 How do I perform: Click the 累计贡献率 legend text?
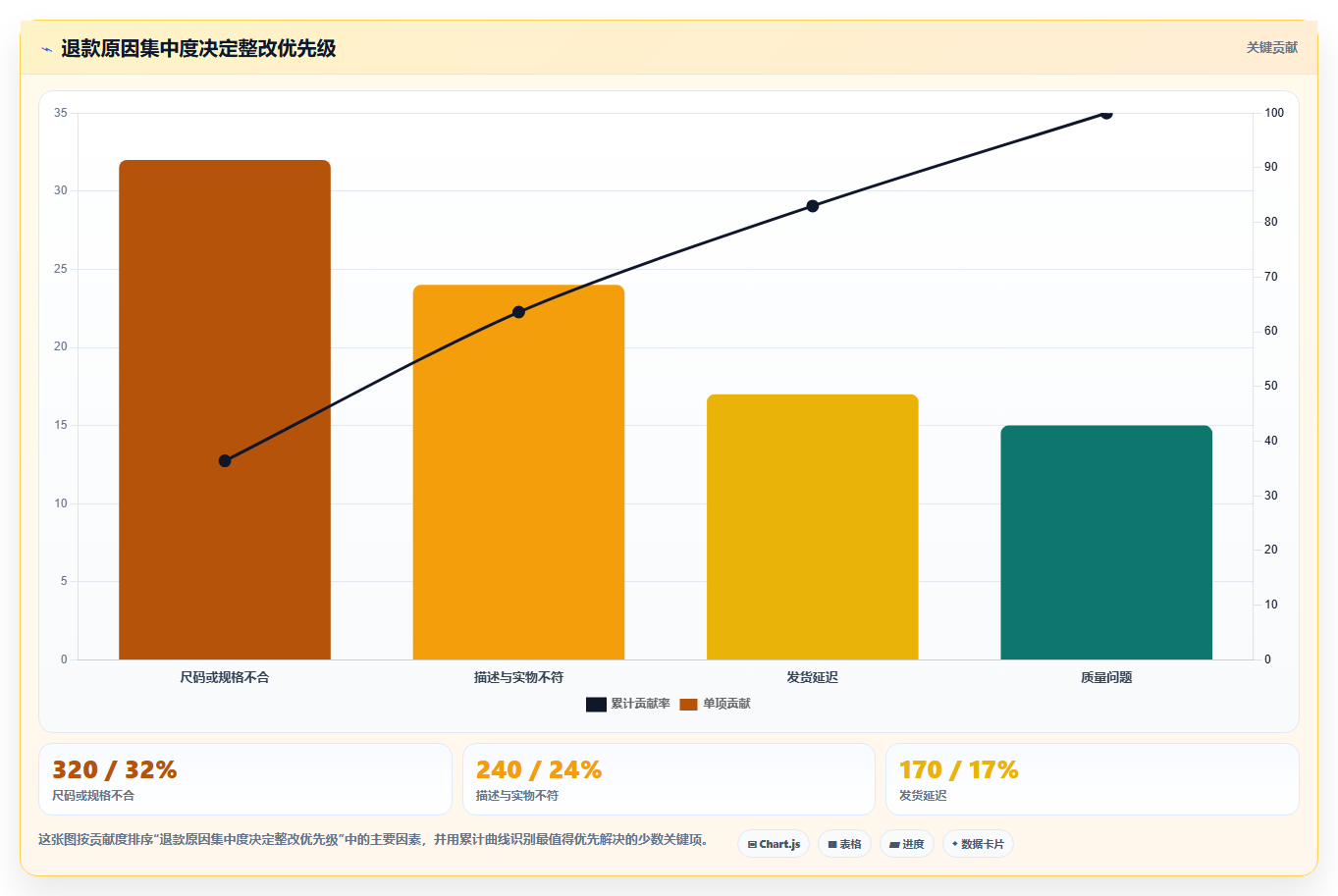point(640,704)
